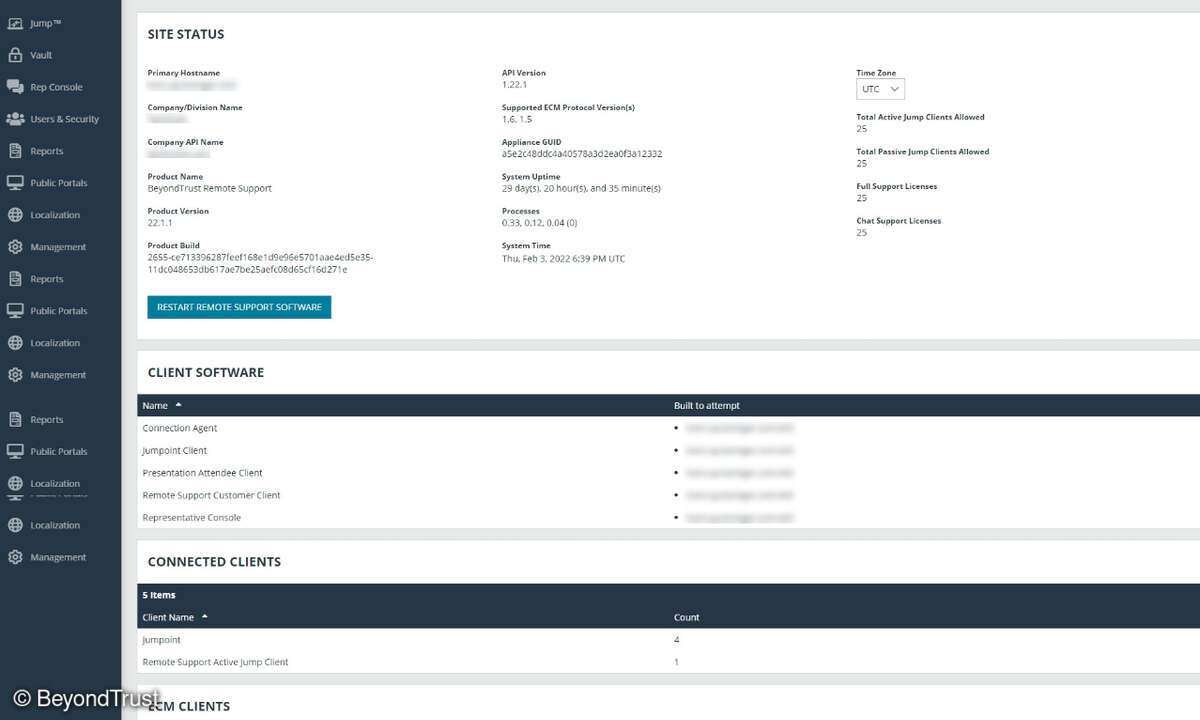Select Remote Support Active Jump Client row

pyautogui.click(x=668, y=662)
